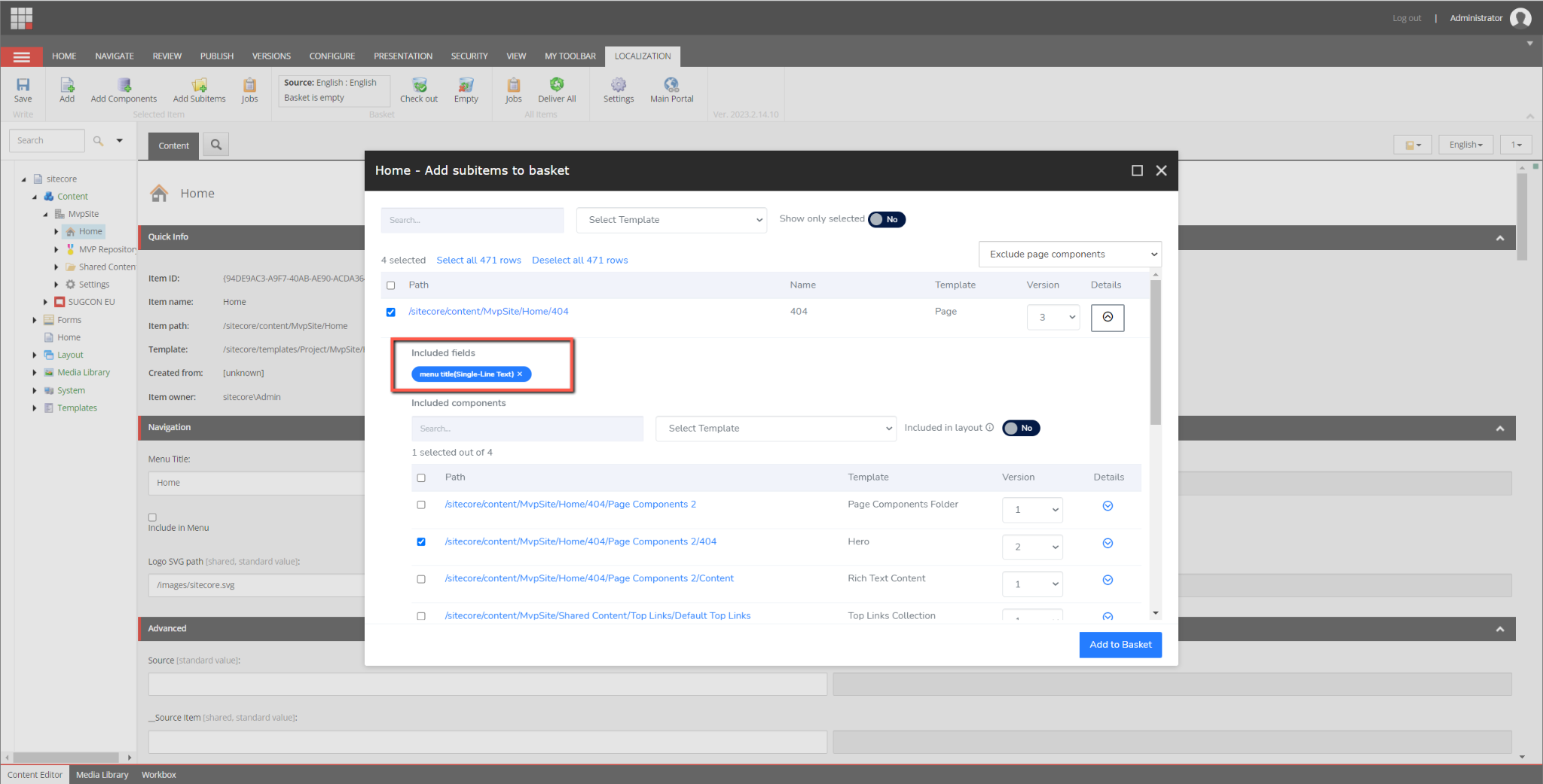The image size is (1543, 784).
Task: Show details for Page Components 2 row
Action: coord(1108,506)
